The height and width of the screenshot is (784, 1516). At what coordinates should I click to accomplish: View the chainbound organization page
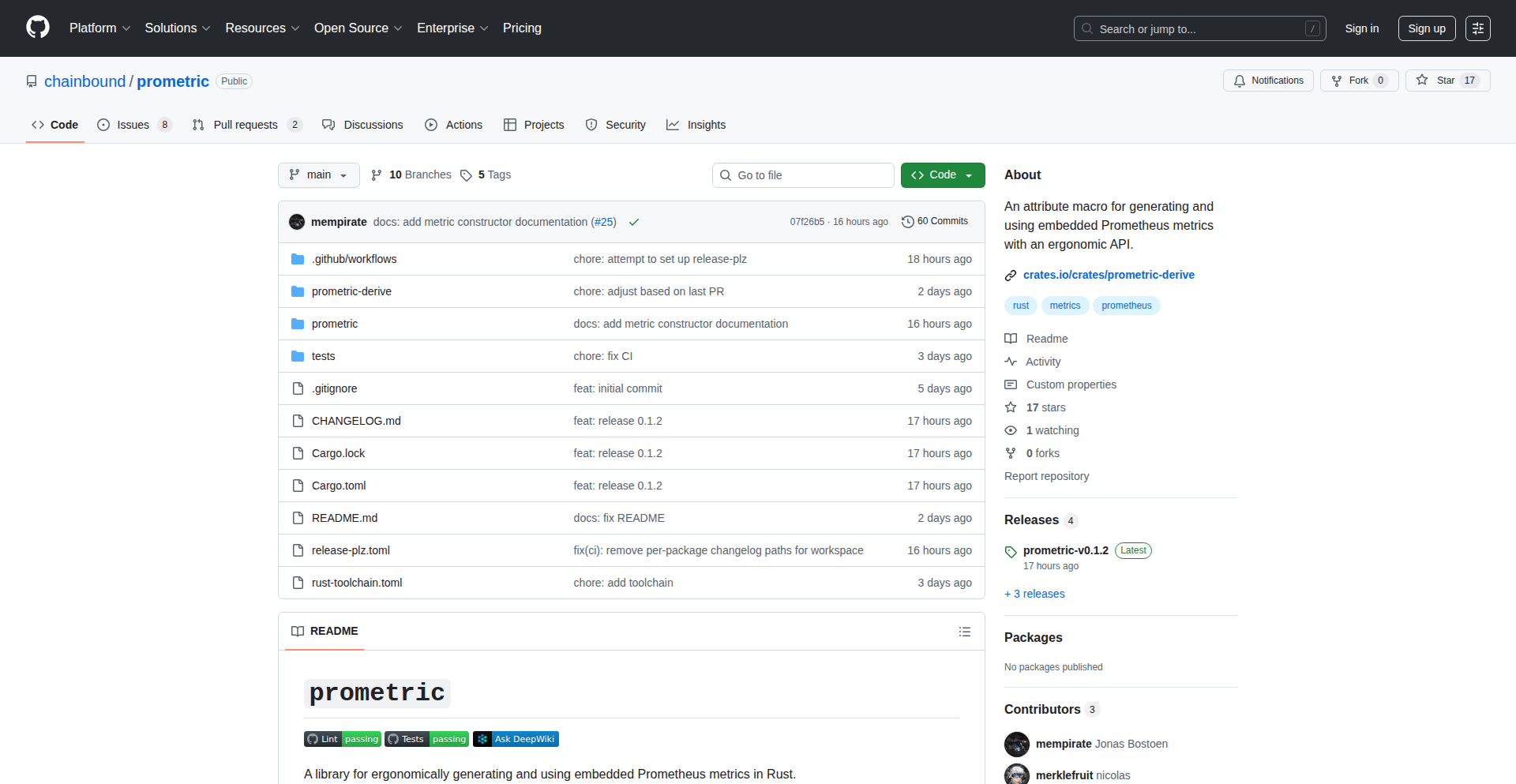[84, 81]
